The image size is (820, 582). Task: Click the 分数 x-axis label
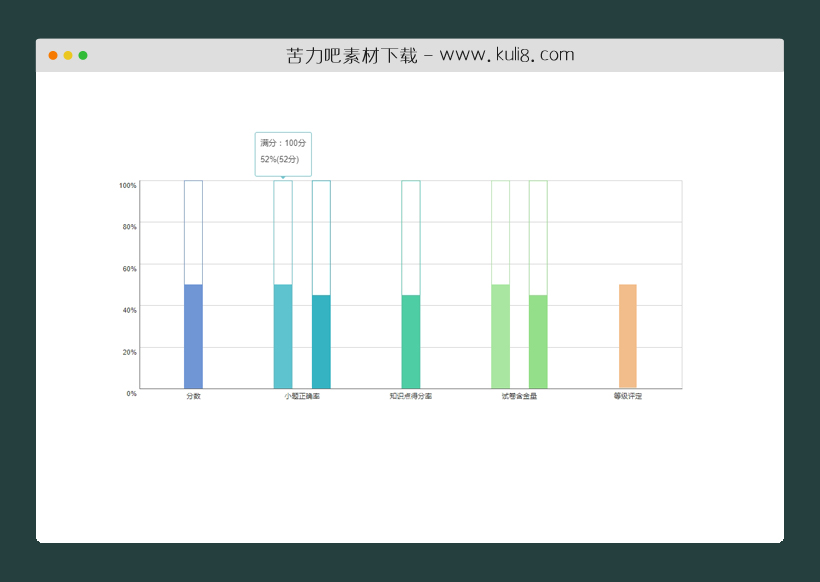(x=193, y=397)
